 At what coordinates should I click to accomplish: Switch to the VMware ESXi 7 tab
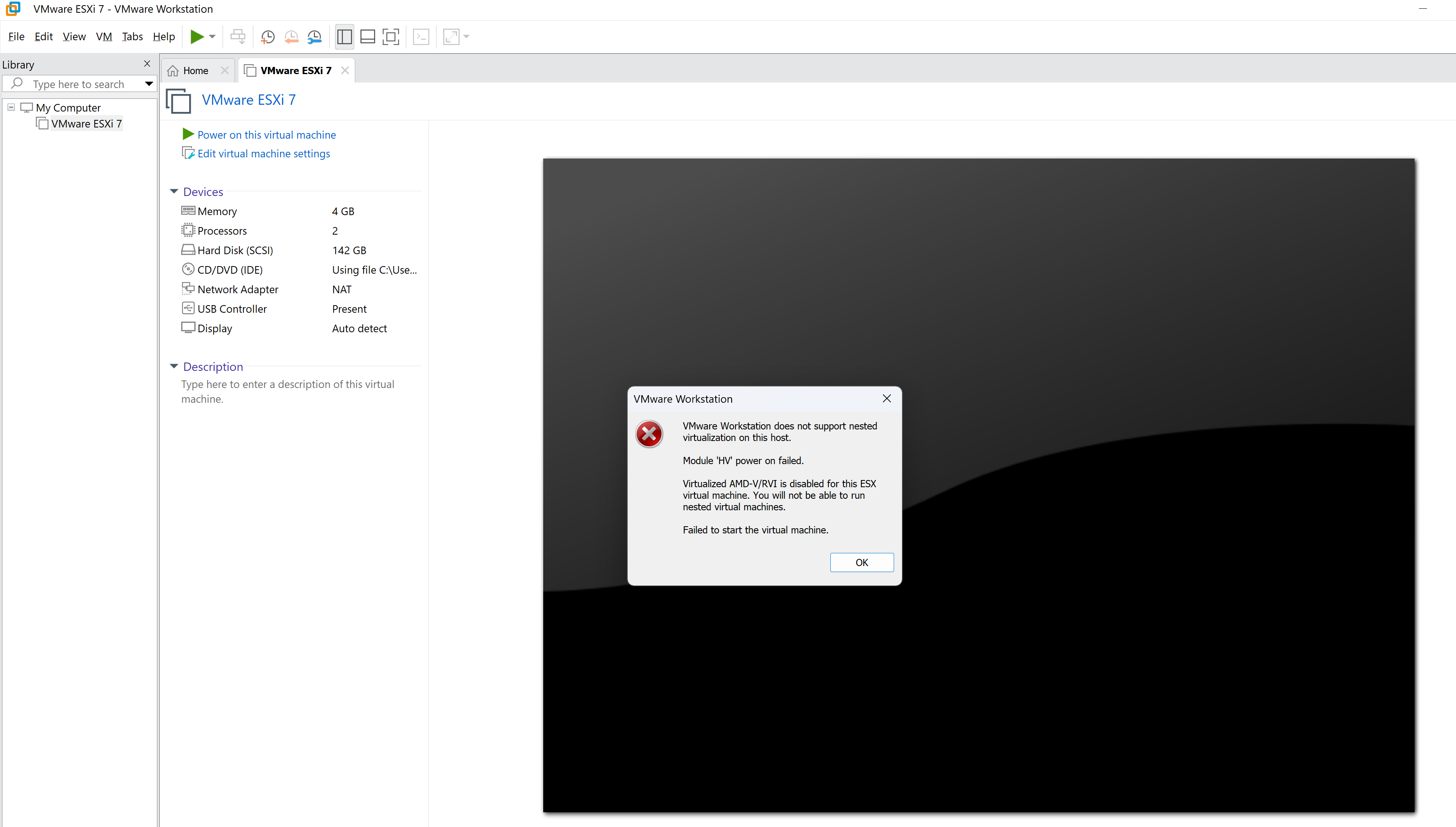pos(296,71)
